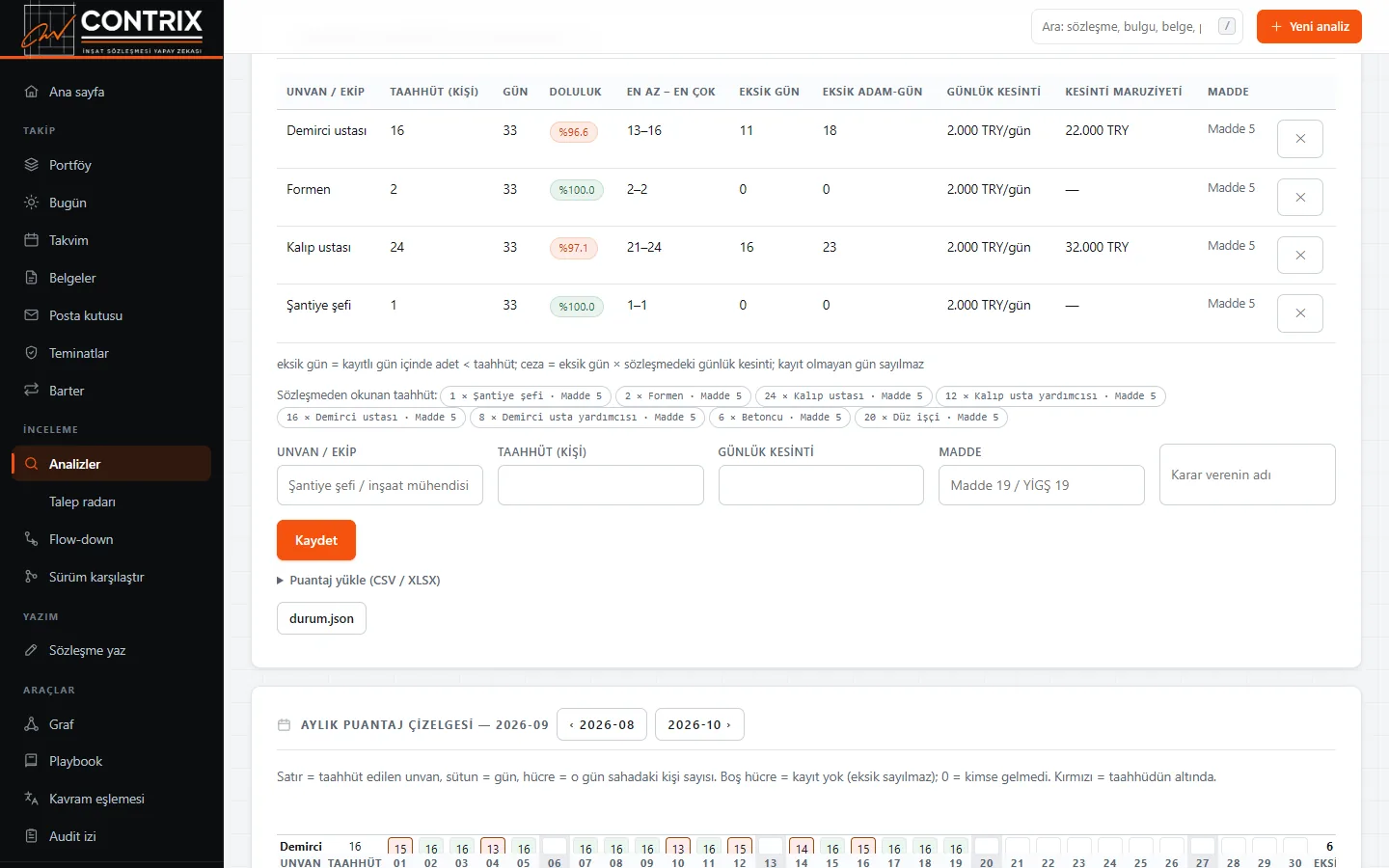Click the Contrix logo
The image size is (1389, 868).
[112, 28]
